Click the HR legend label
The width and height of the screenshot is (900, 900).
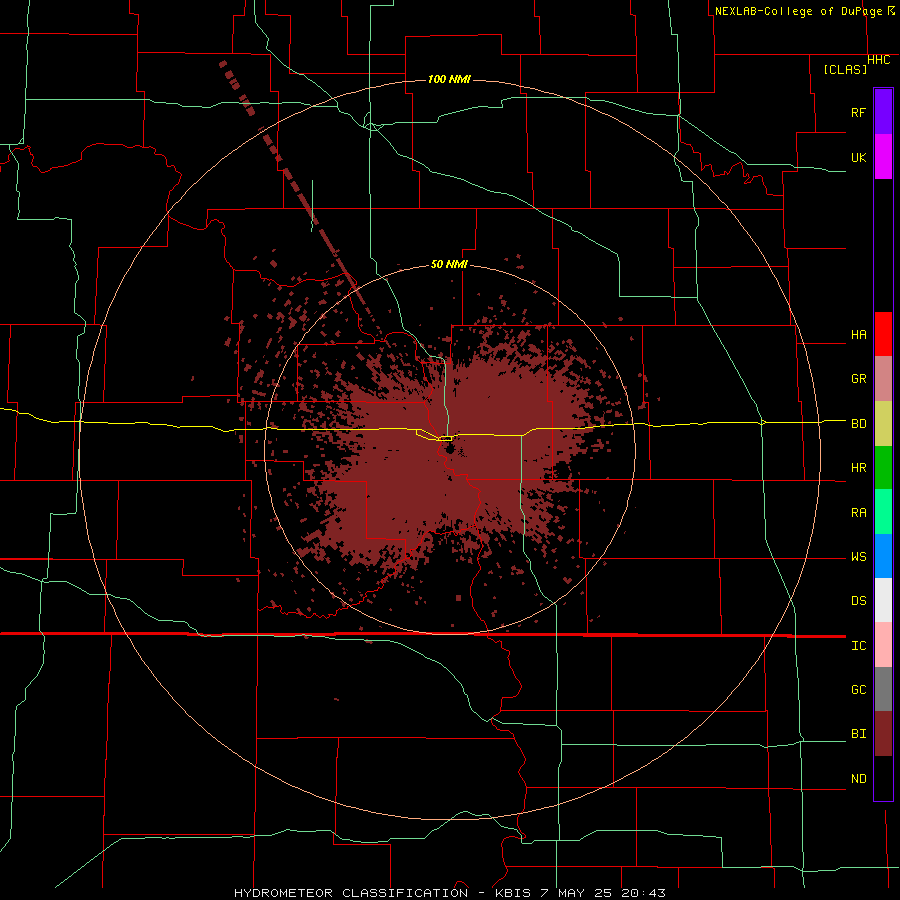point(858,468)
